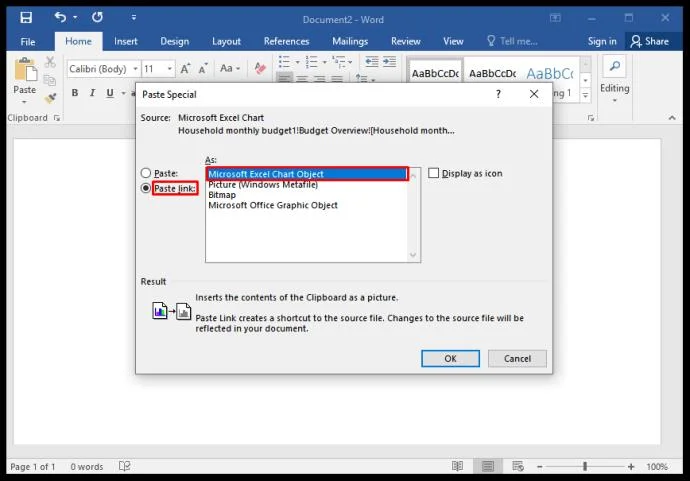The width and height of the screenshot is (690, 481).
Task: Click OK in Paste Special dialog
Action: tap(450, 359)
